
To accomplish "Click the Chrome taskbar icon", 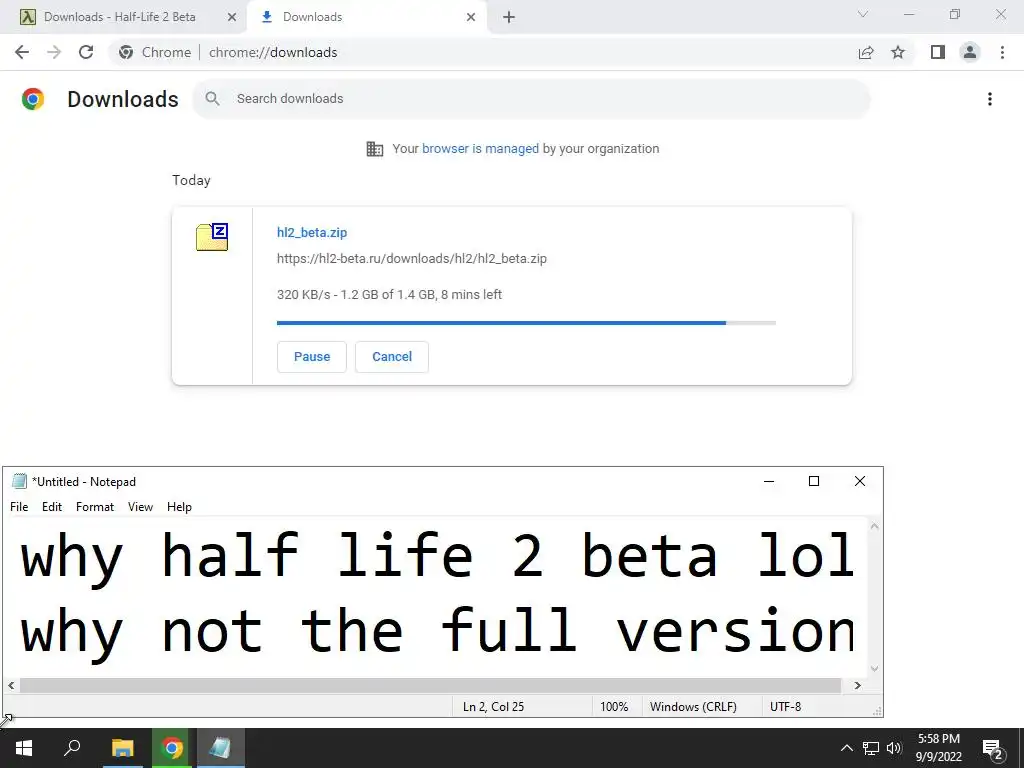I will pos(172,748).
